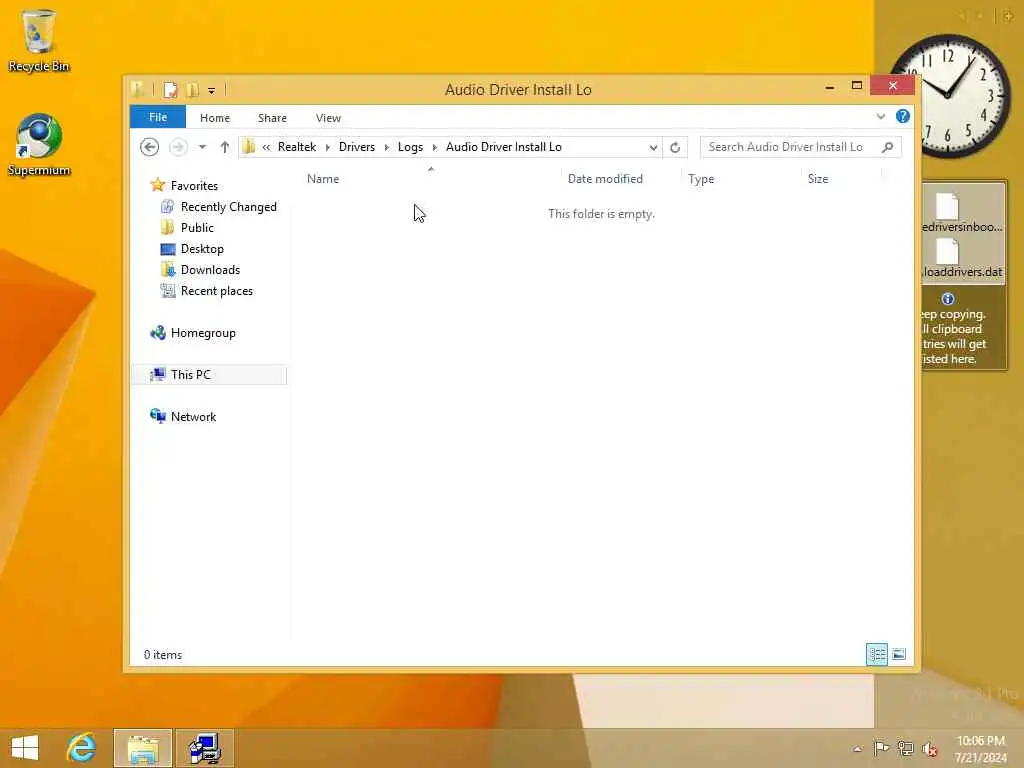Refresh the current folder view

(x=675, y=148)
